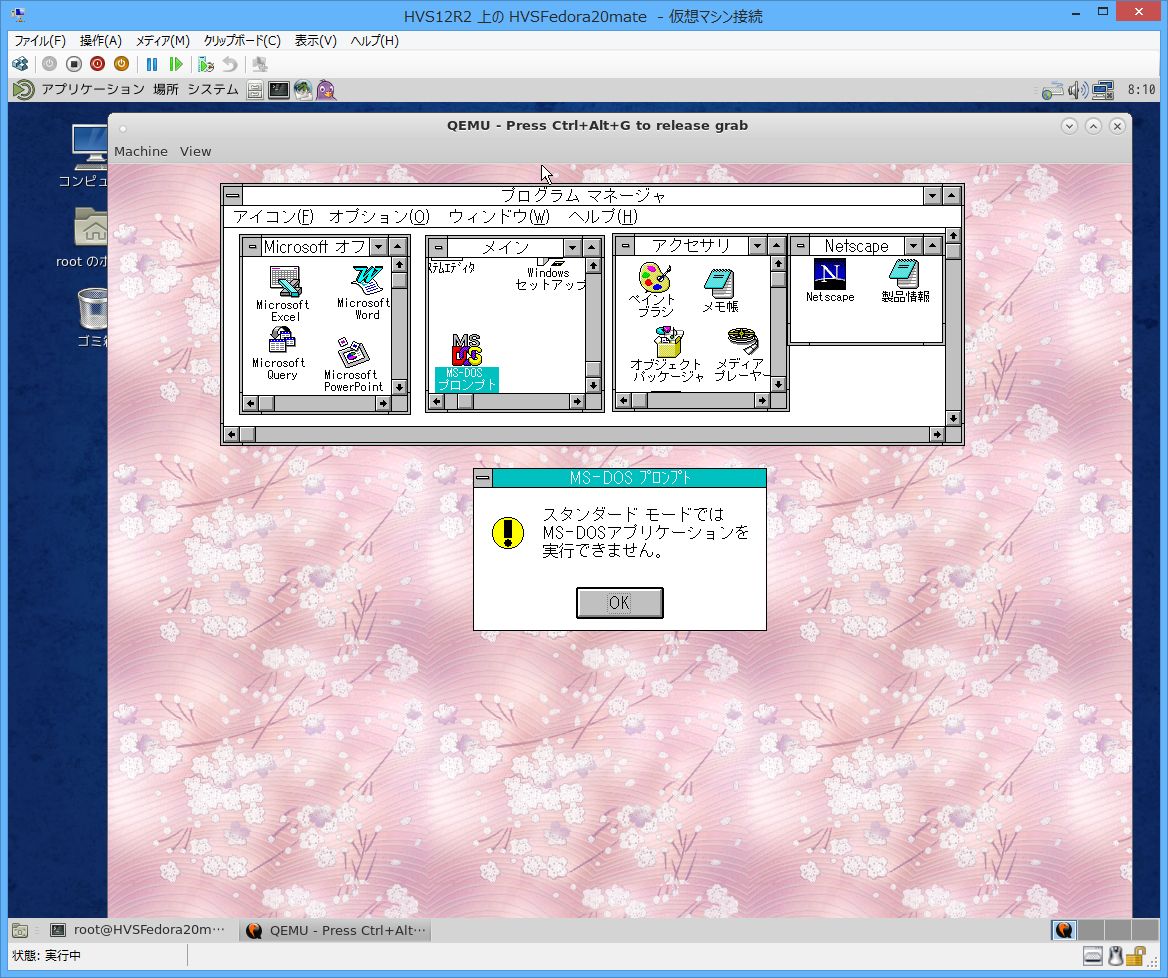This screenshot has width=1168, height=978.
Task: Open the Netscape group control menu box
Action: (x=800, y=245)
